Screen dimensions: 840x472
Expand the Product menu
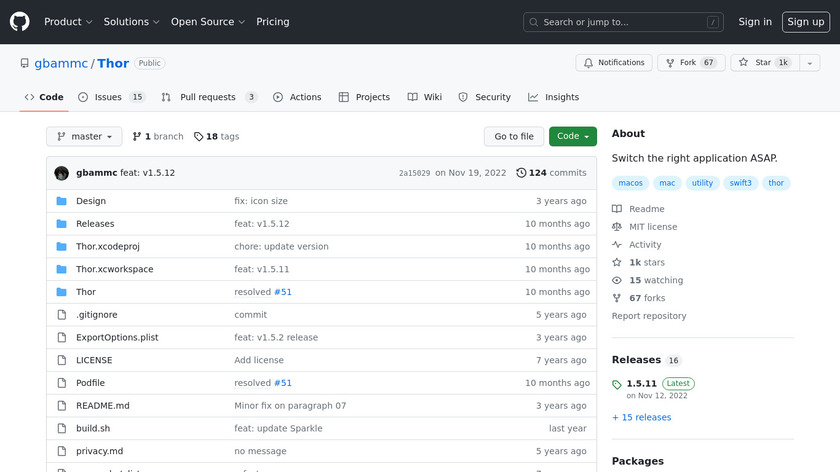(x=68, y=21)
